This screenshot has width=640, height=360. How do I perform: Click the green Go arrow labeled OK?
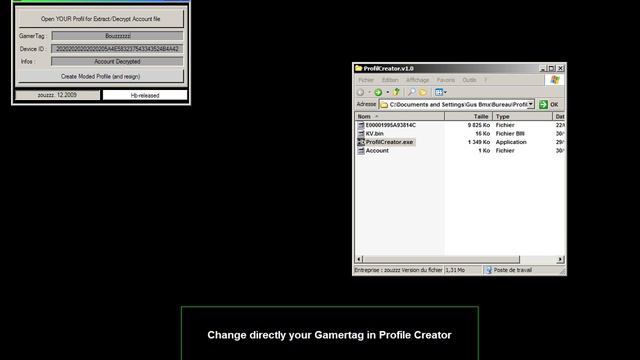coord(543,104)
